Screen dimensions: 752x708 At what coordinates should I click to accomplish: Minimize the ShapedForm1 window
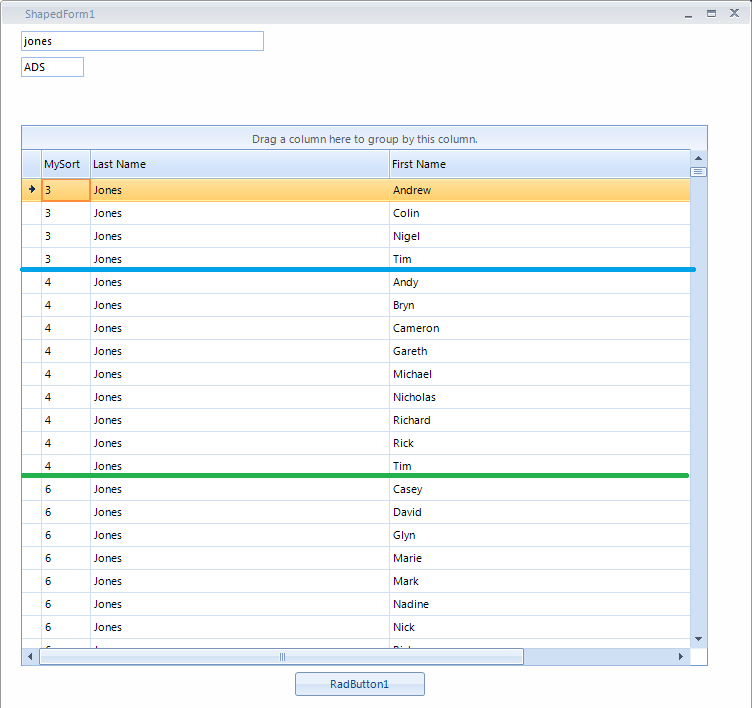pos(689,14)
